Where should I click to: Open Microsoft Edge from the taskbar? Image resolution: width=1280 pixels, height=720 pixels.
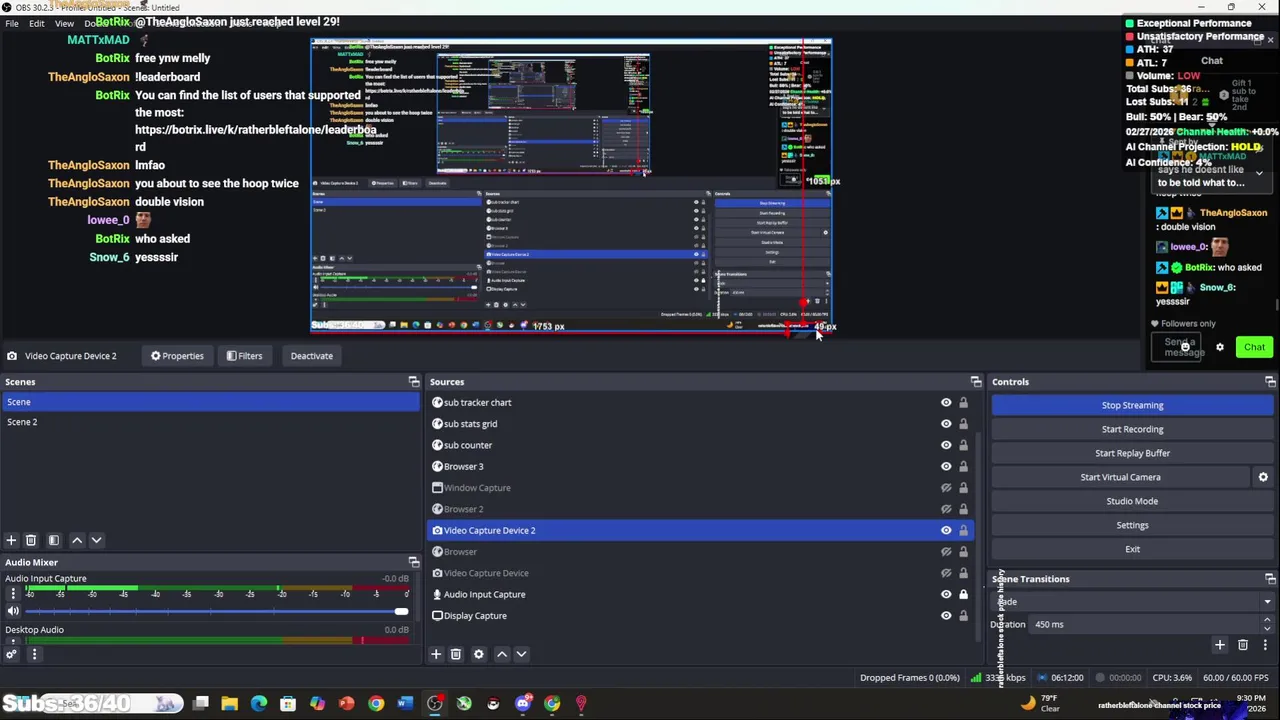click(x=259, y=704)
